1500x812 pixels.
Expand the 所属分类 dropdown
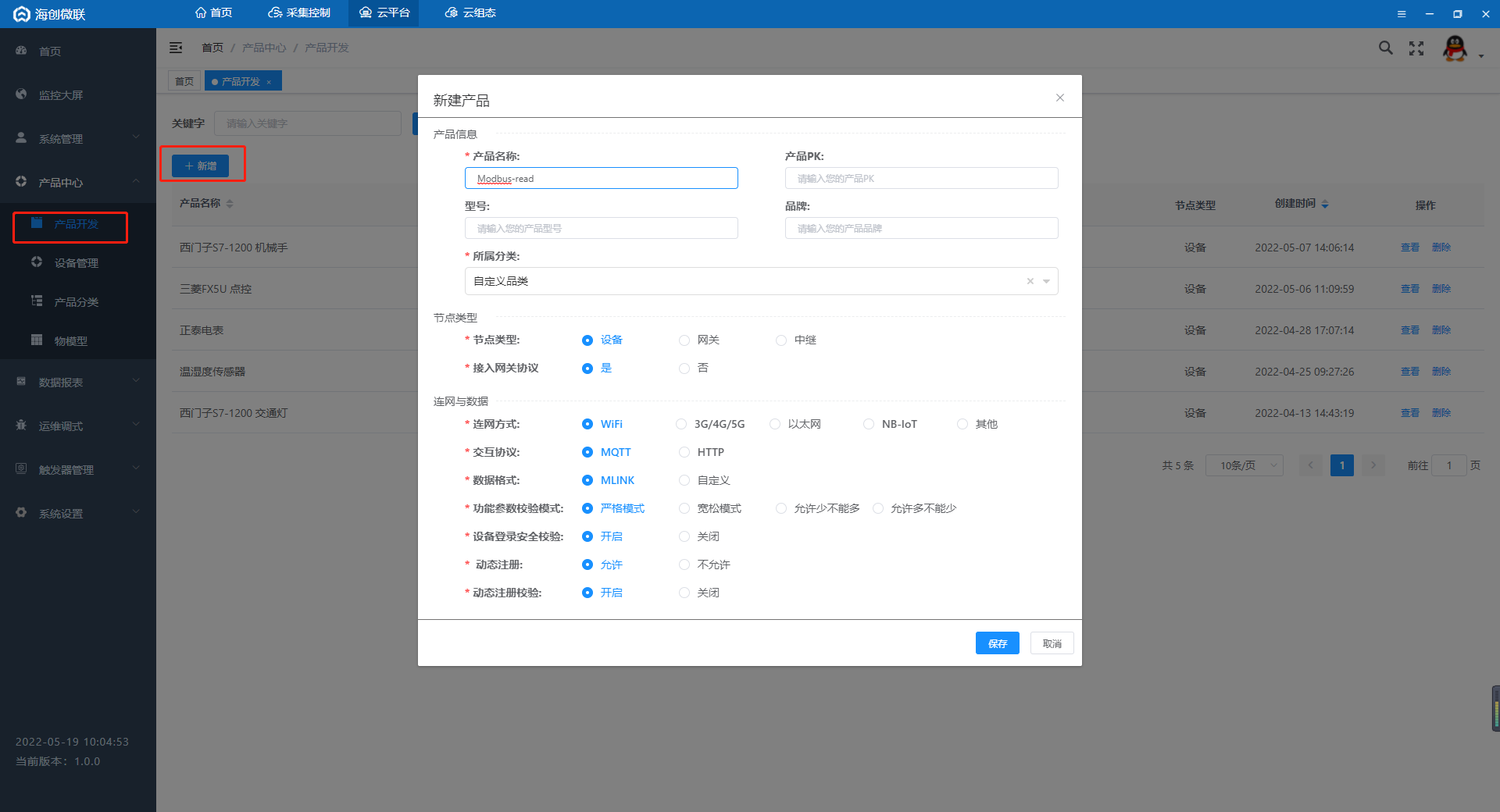[x=1046, y=281]
